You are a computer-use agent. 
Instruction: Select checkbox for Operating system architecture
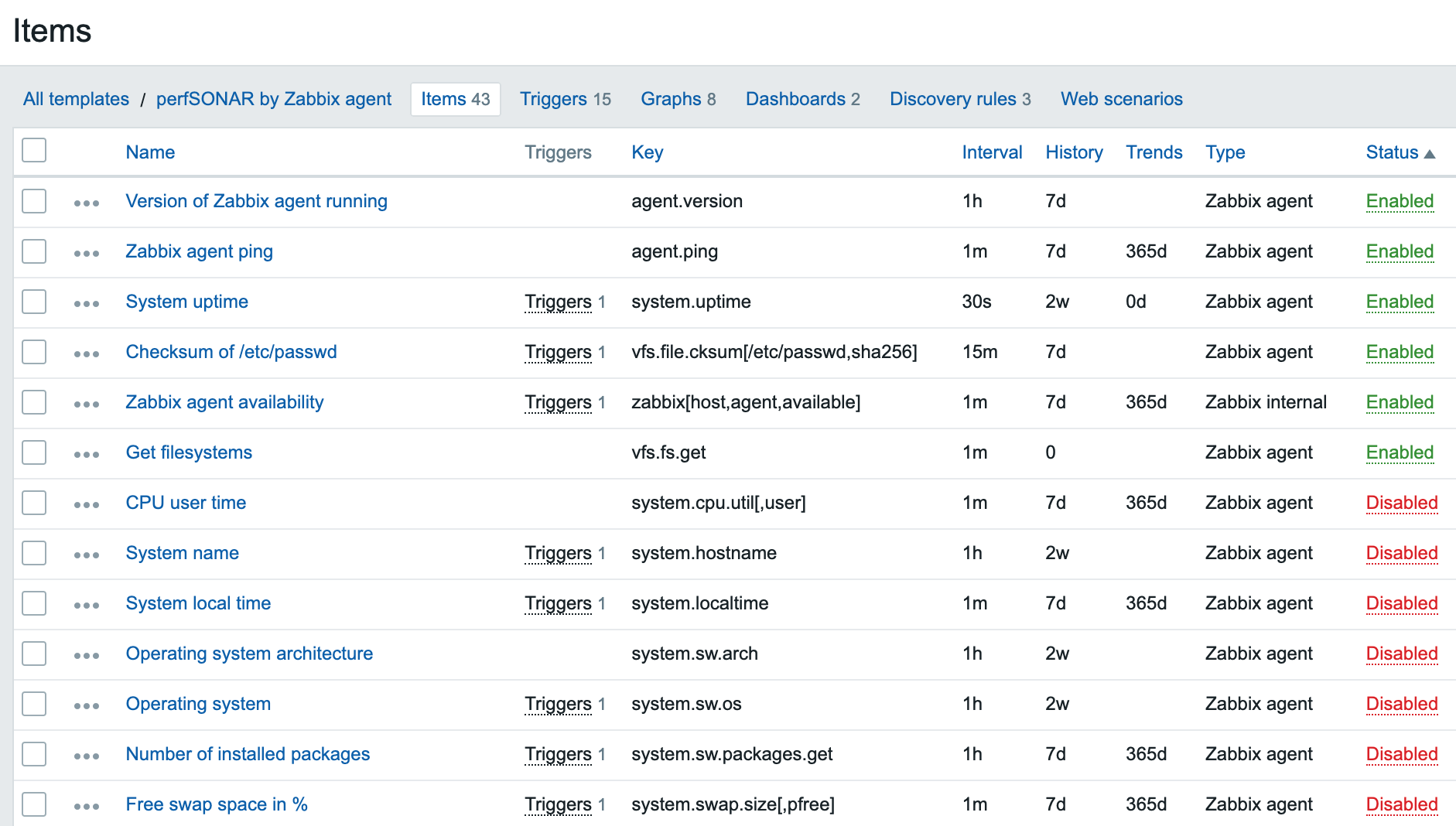click(34, 654)
